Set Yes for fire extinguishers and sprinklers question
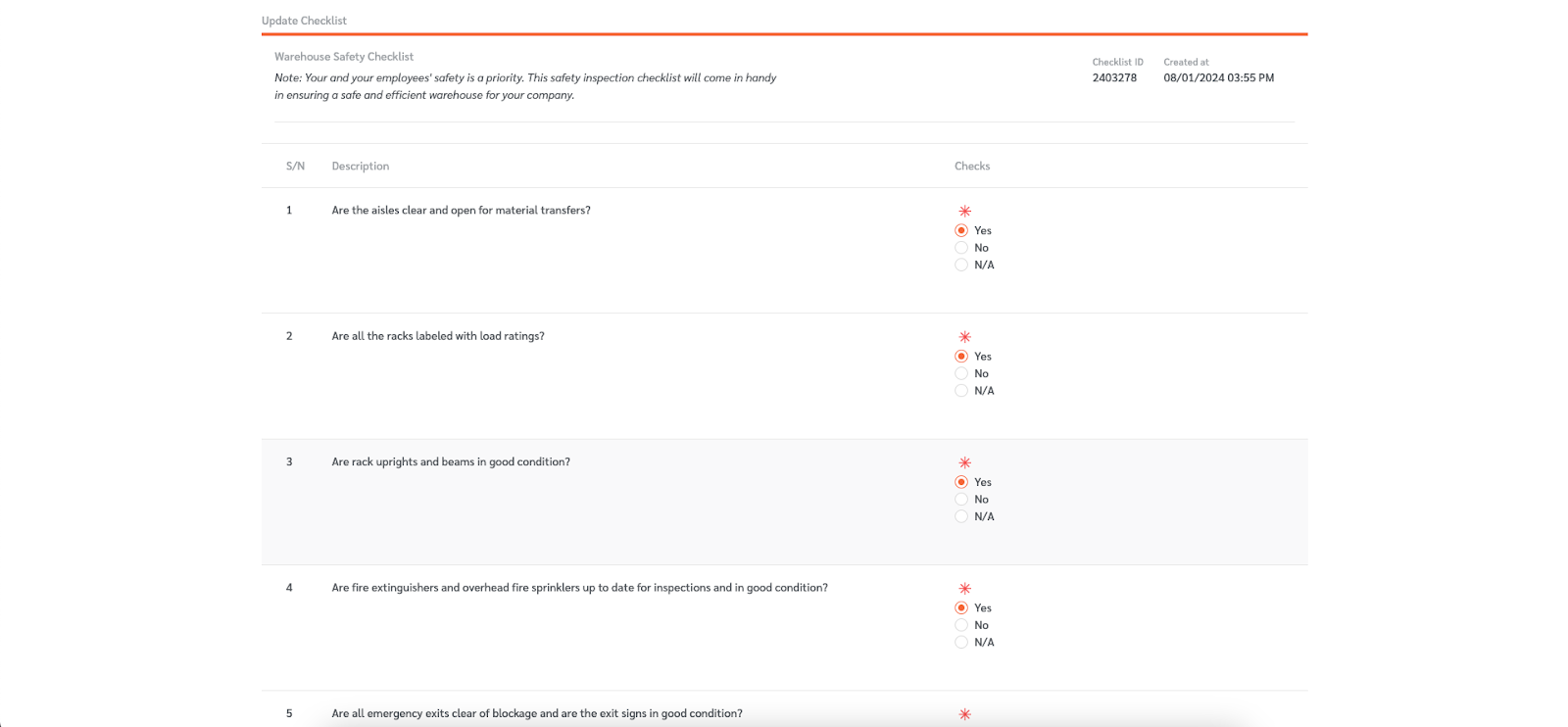Screen dimensions: 1568x727 (961, 607)
